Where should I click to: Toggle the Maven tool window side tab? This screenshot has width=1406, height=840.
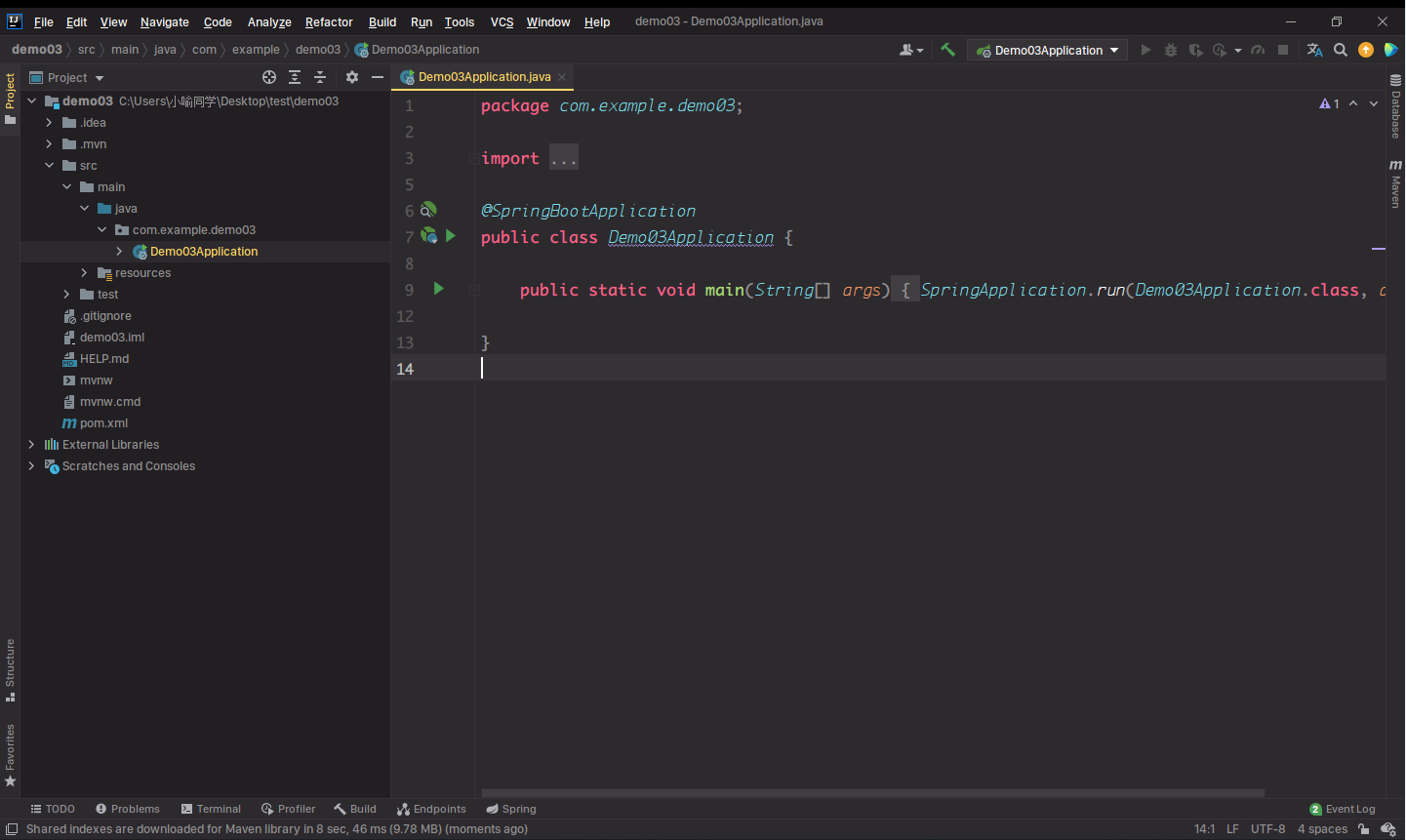[x=1396, y=183]
